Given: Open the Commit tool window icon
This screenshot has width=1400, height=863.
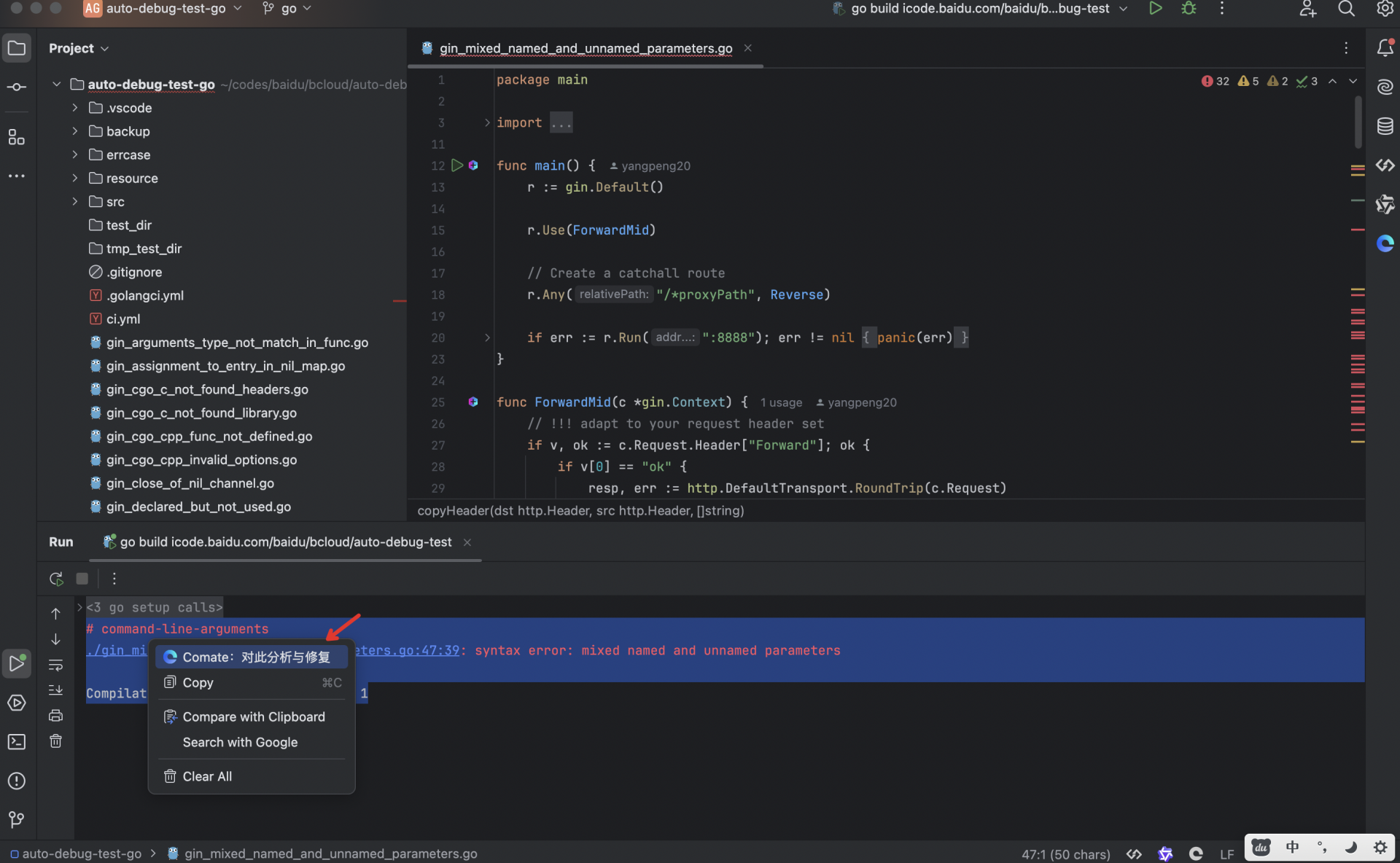Looking at the screenshot, I should (17, 87).
